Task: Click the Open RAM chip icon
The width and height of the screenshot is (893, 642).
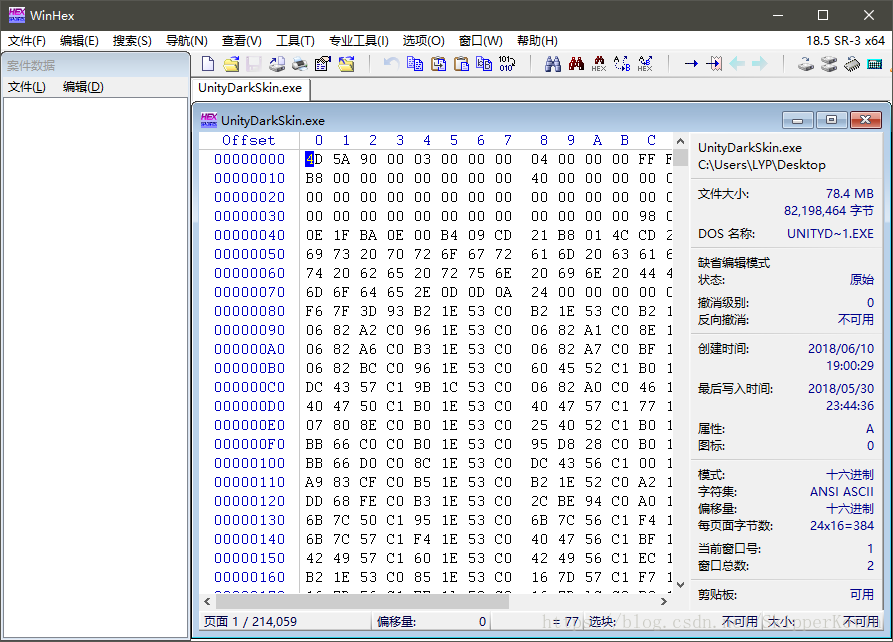Action: [x=851, y=64]
